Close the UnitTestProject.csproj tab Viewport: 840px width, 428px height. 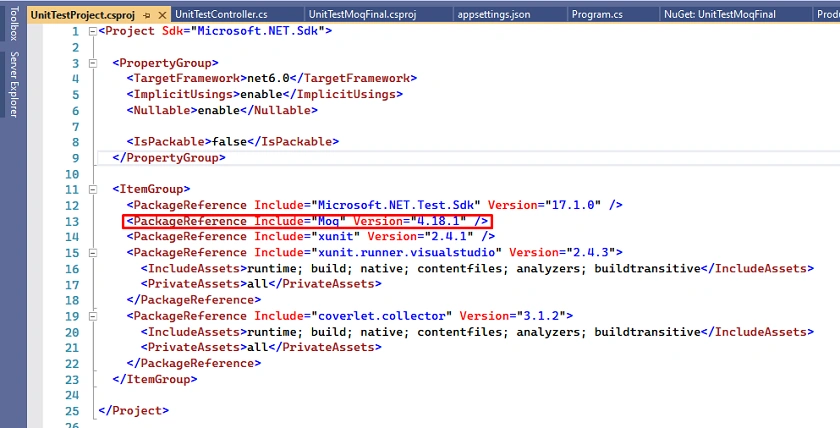162,15
